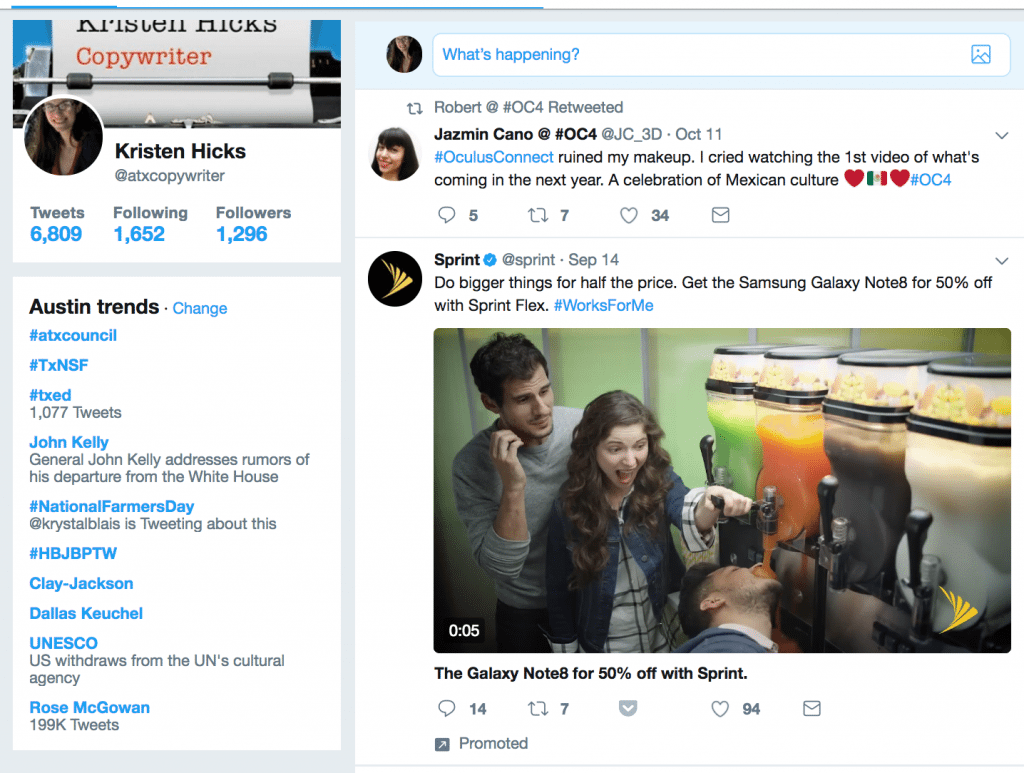
Task: Open Kristen Hicks' profile avatar
Action: (62, 136)
